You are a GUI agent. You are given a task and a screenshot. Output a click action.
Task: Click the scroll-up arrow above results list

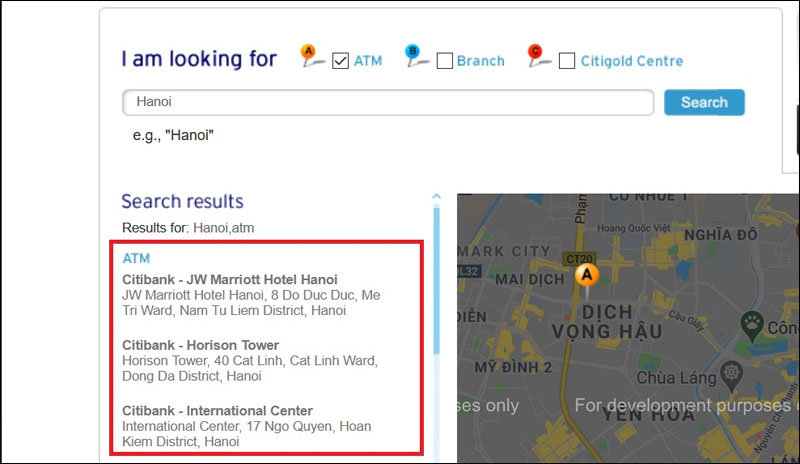[x=436, y=197]
